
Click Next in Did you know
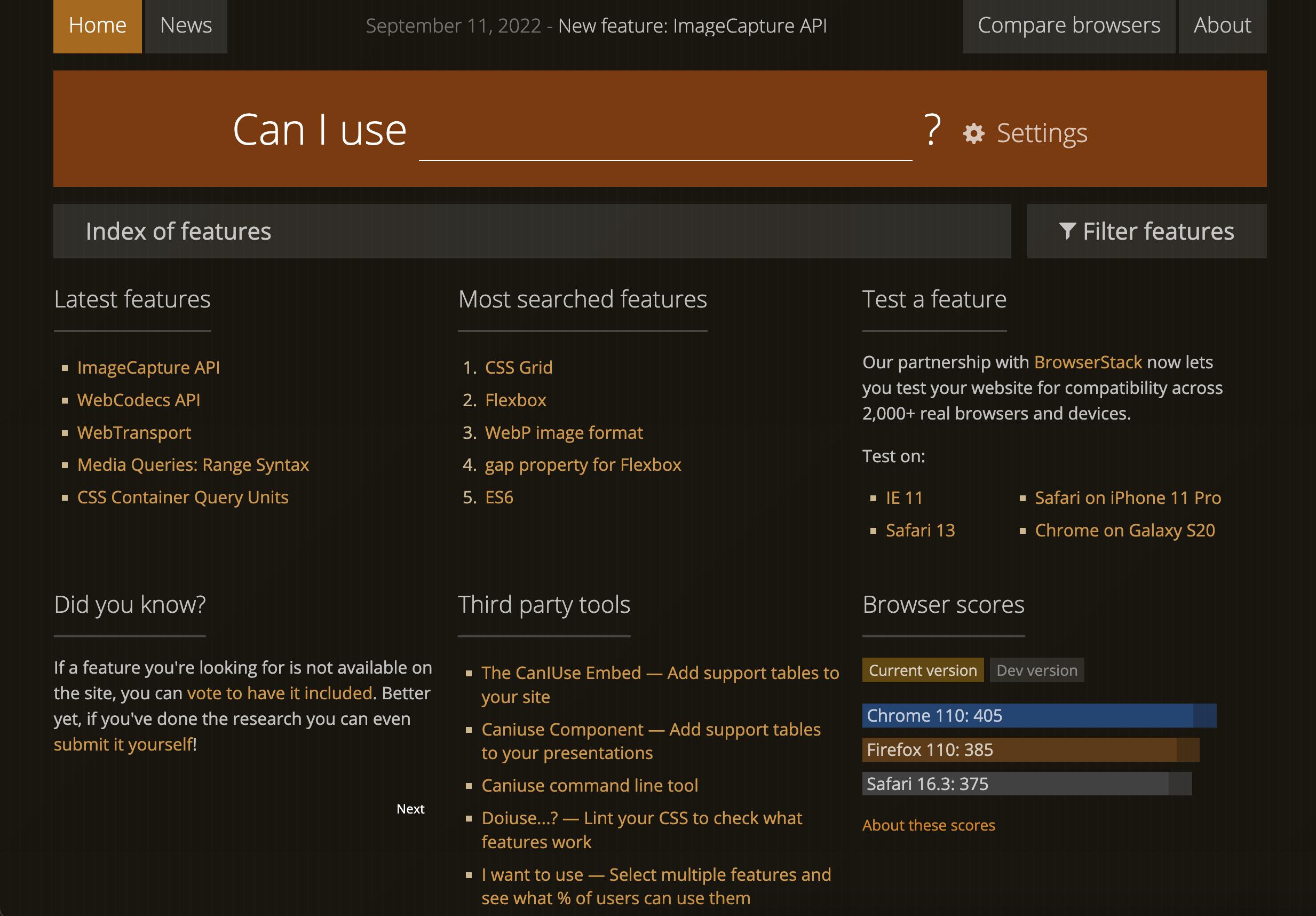[410, 809]
